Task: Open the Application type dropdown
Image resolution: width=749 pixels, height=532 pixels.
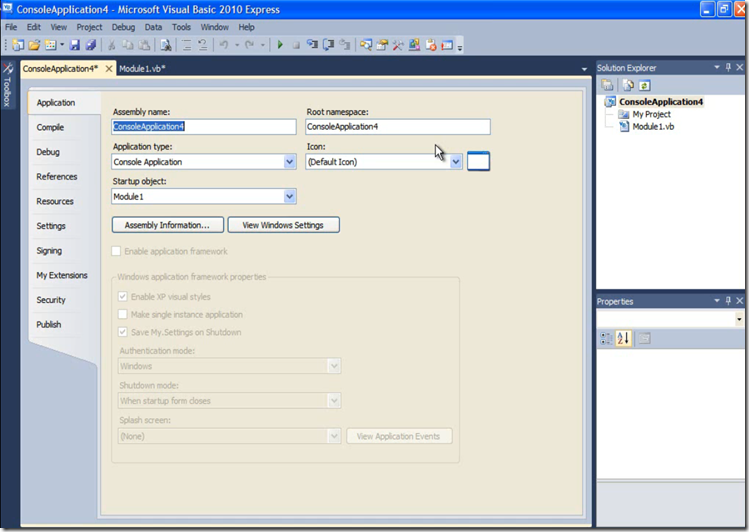Action: click(289, 162)
